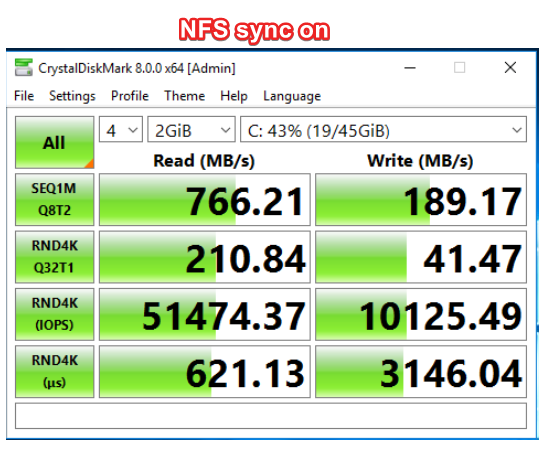Open the Help menu

click(x=234, y=96)
